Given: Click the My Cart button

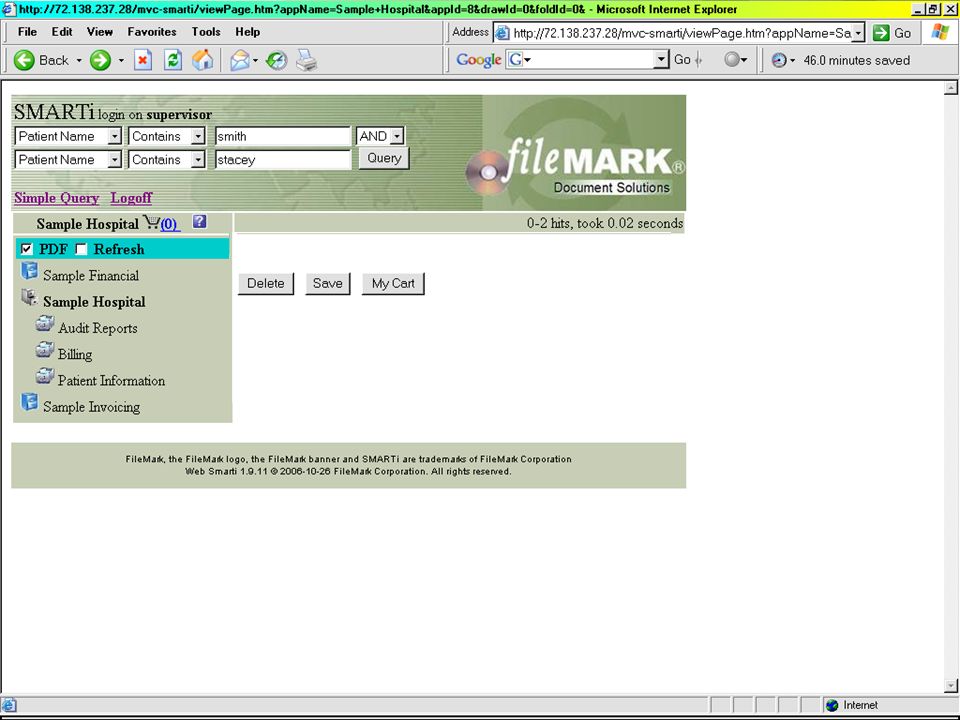Looking at the screenshot, I should click(x=393, y=283).
